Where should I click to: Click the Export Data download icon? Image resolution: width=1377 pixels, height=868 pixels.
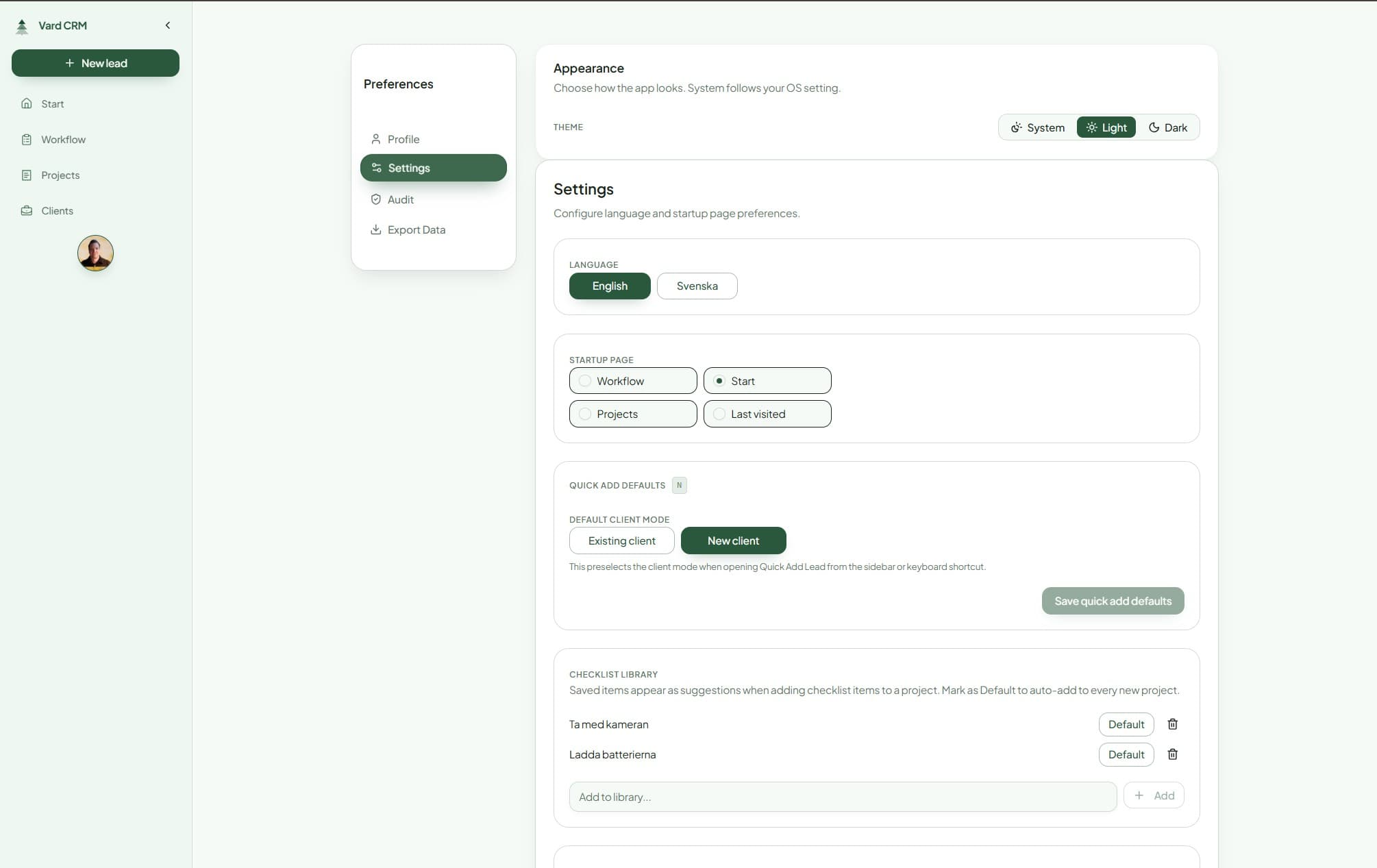375,229
